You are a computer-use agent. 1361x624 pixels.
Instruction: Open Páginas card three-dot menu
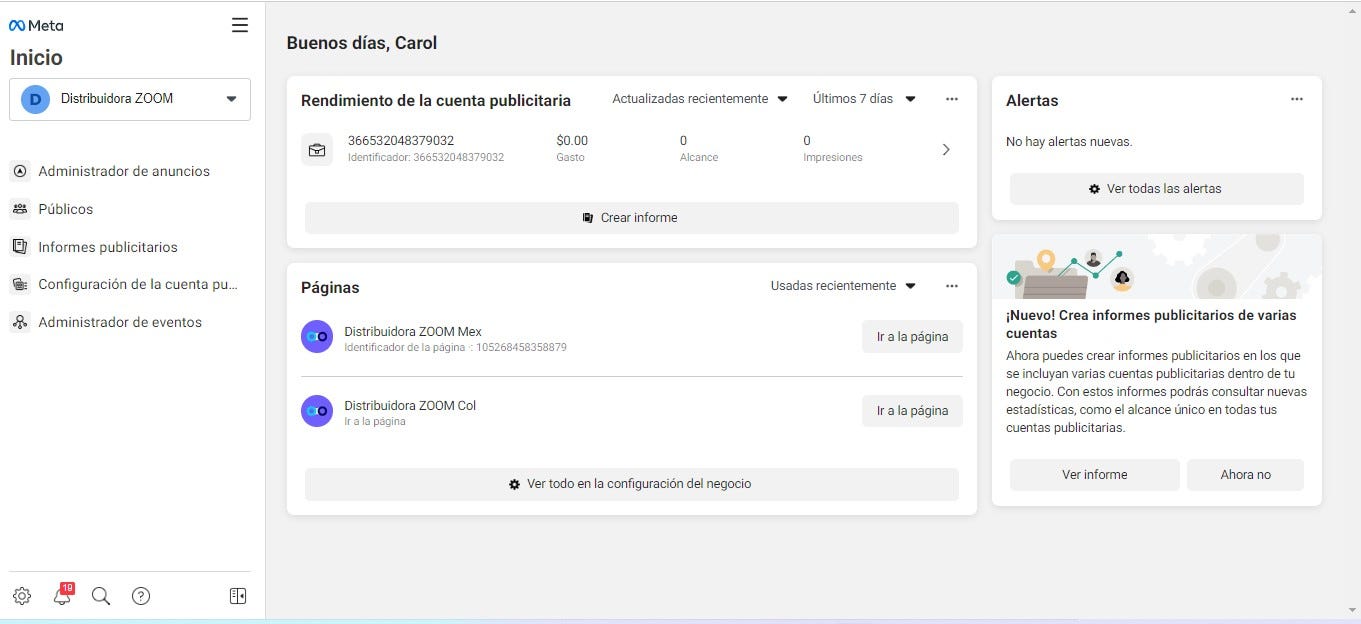coord(952,286)
